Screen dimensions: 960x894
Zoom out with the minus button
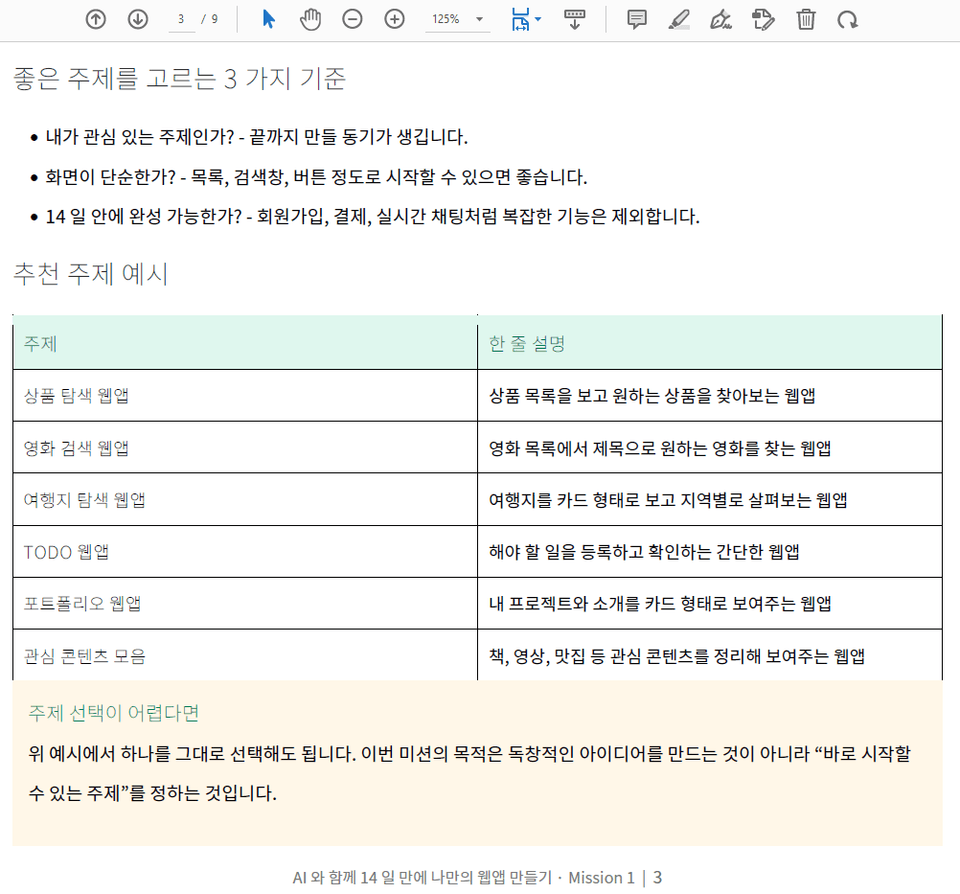click(x=352, y=20)
